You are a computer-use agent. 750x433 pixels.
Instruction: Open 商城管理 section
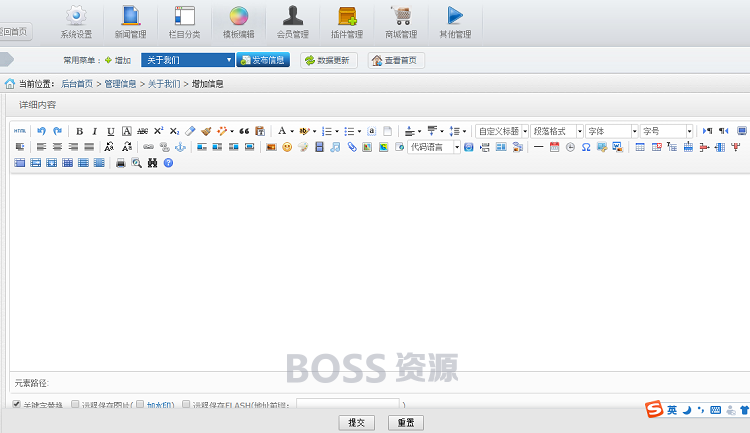click(401, 22)
